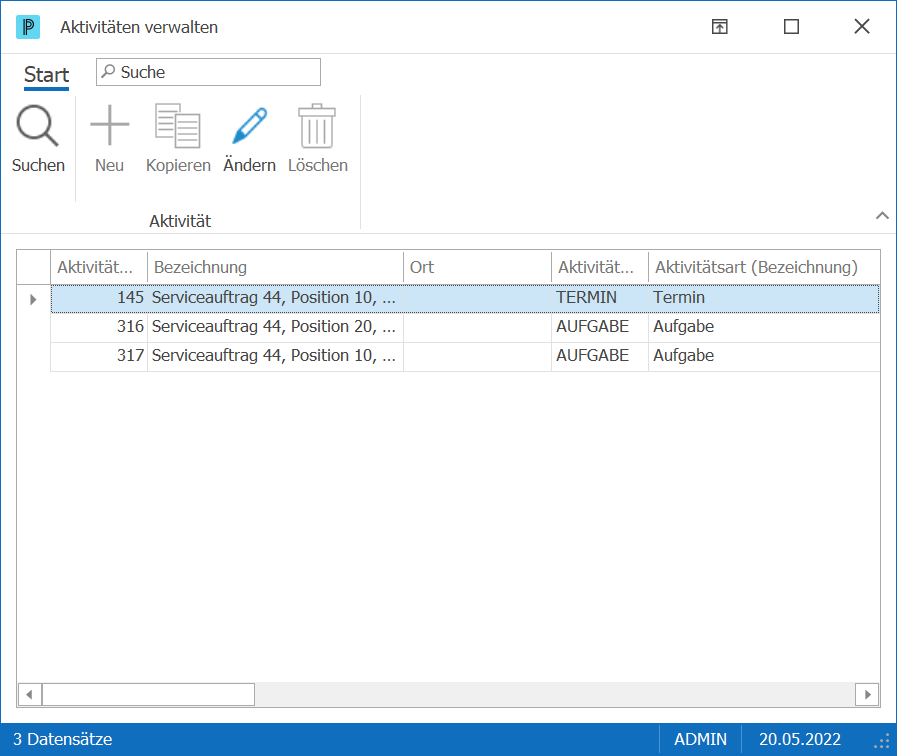Viewport: 897px width, 756px height.
Task: Click the row indicator arrow for row 145
Action: [x=33, y=299]
